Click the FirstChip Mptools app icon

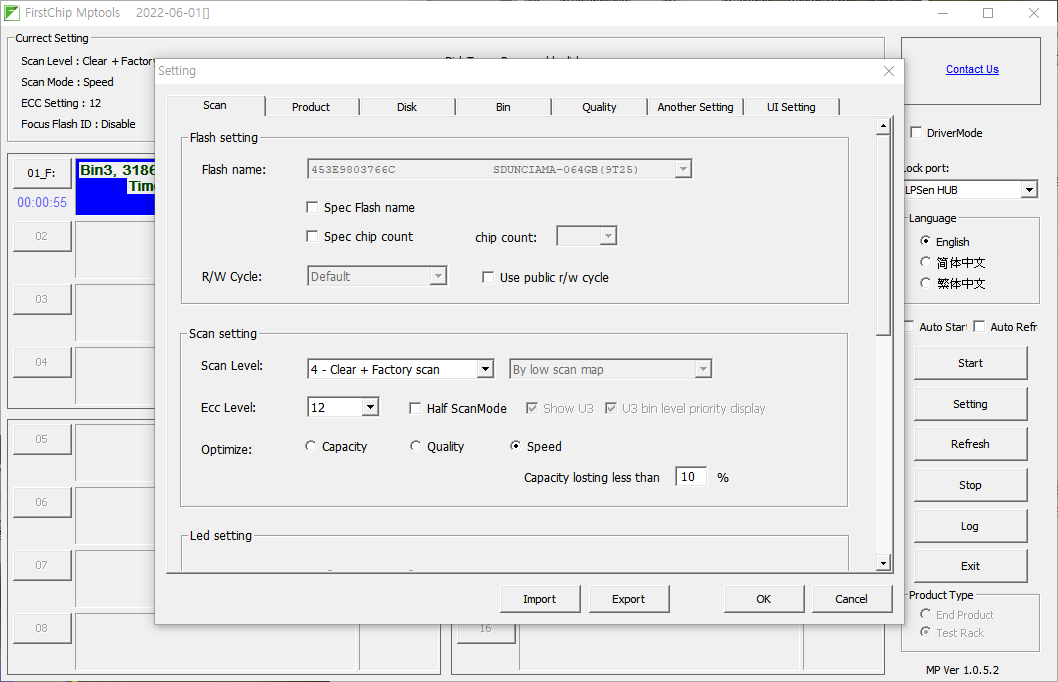coord(11,13)
